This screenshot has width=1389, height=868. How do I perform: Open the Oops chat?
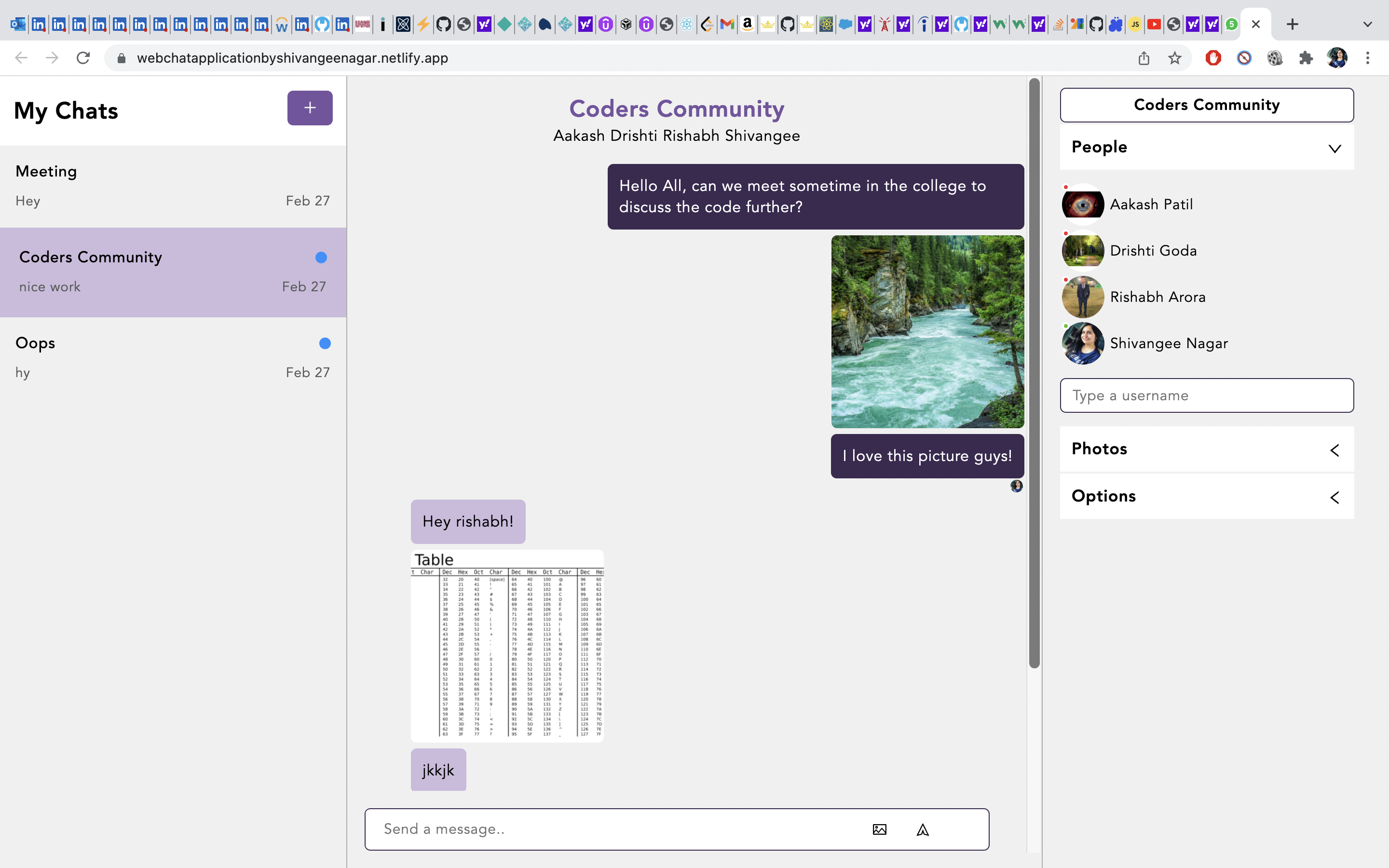point(173,358)
